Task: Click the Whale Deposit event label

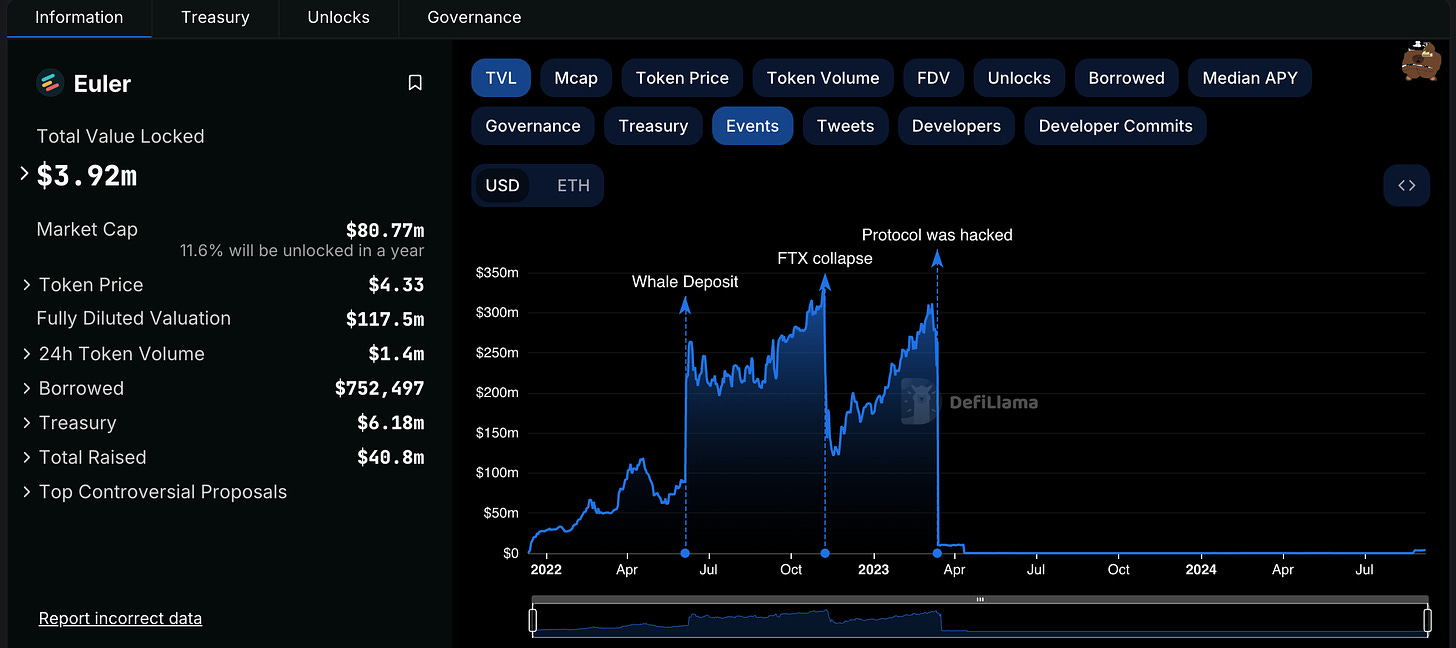Action: (685, 282)
